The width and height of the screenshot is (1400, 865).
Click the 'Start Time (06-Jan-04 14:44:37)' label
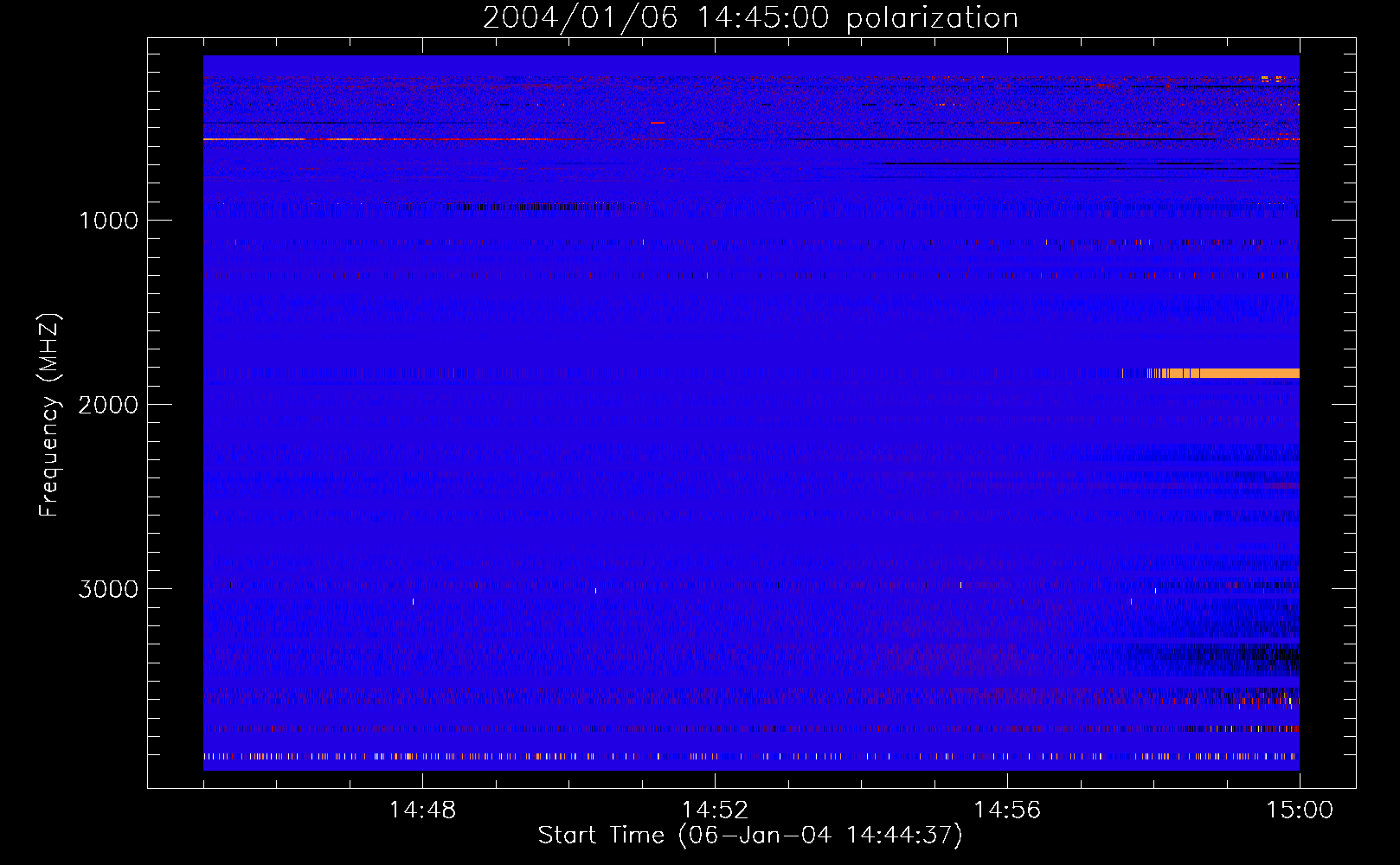tap(750, 836)
